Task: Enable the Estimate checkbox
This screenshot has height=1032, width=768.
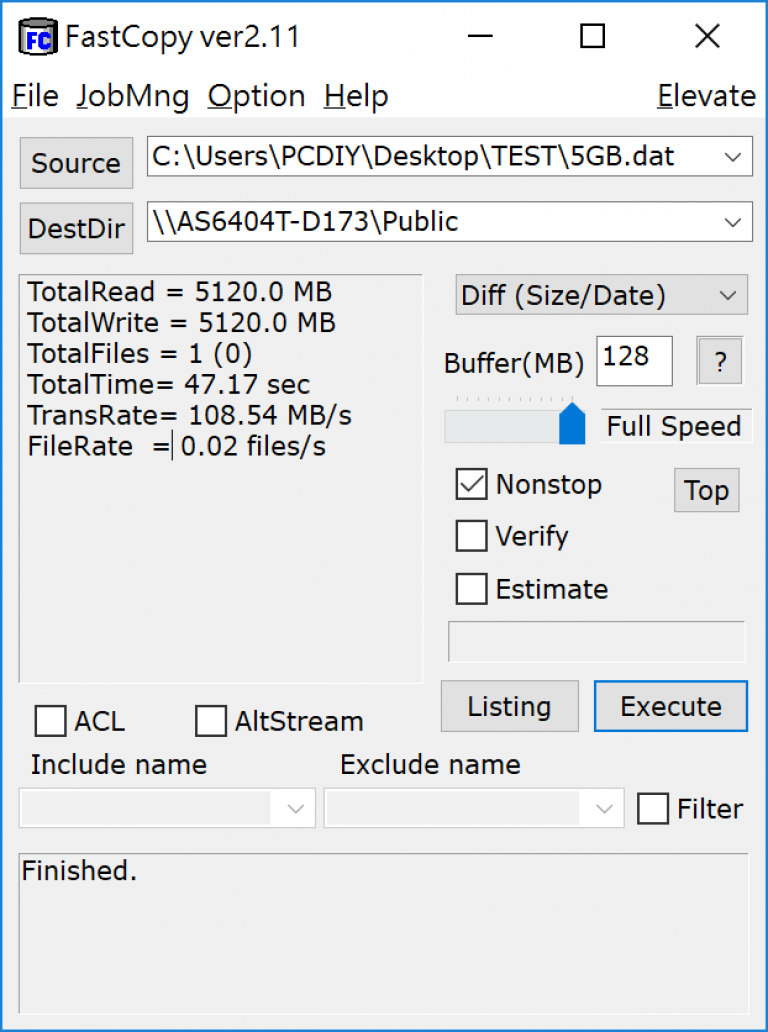Action: pyautogui.click(x=471, y=588)
